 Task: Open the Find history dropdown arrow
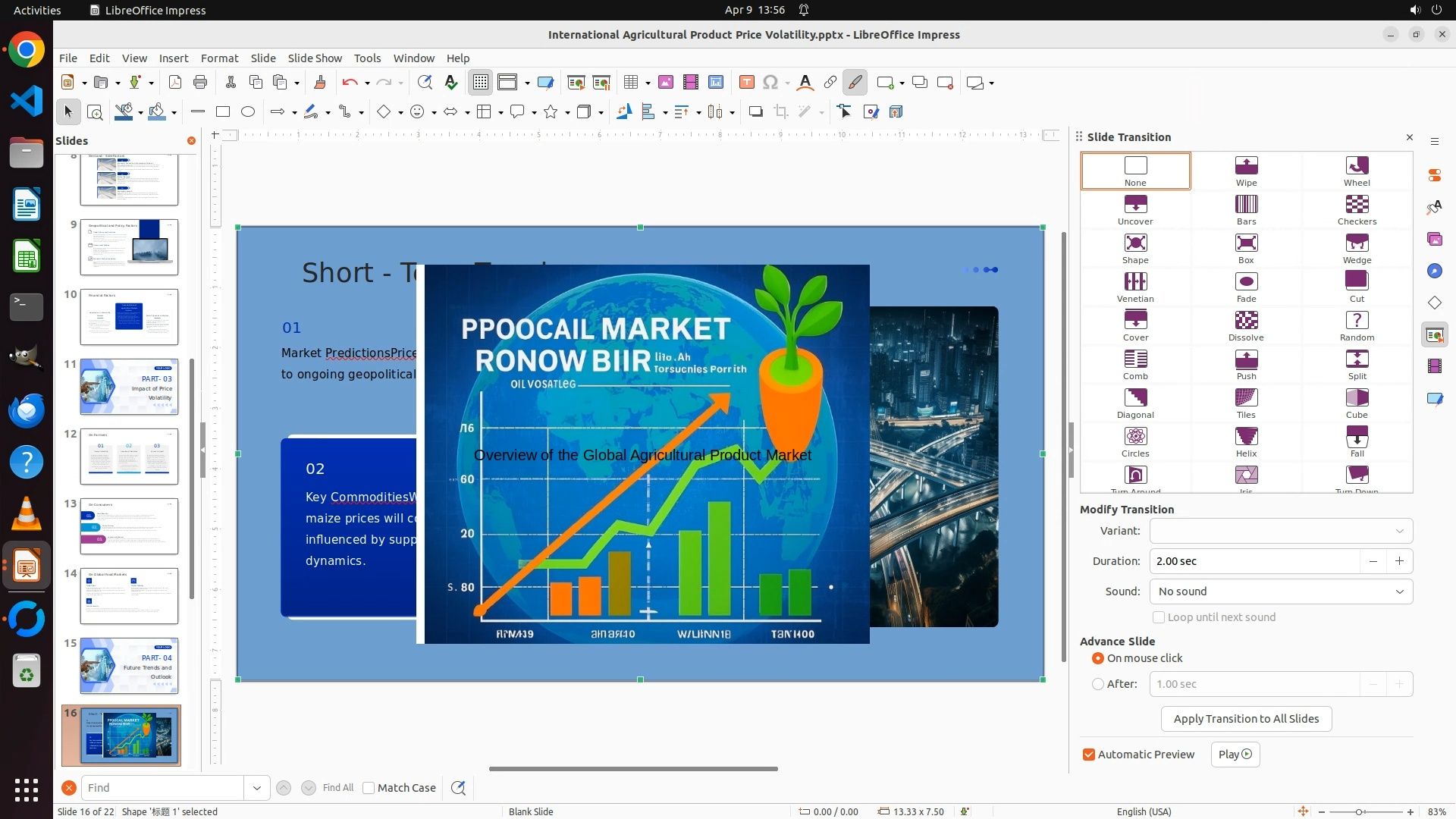click(257, 788)
